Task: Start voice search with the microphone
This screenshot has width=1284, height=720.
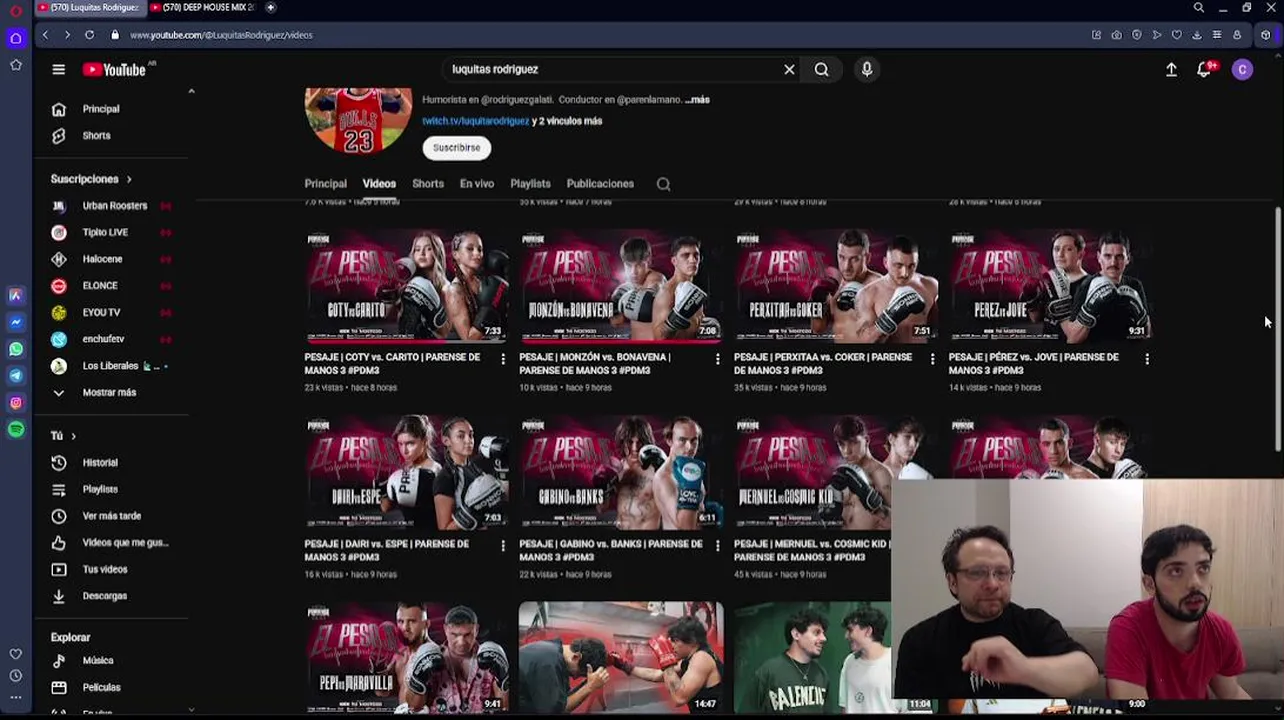Action: tap(866, 69)
